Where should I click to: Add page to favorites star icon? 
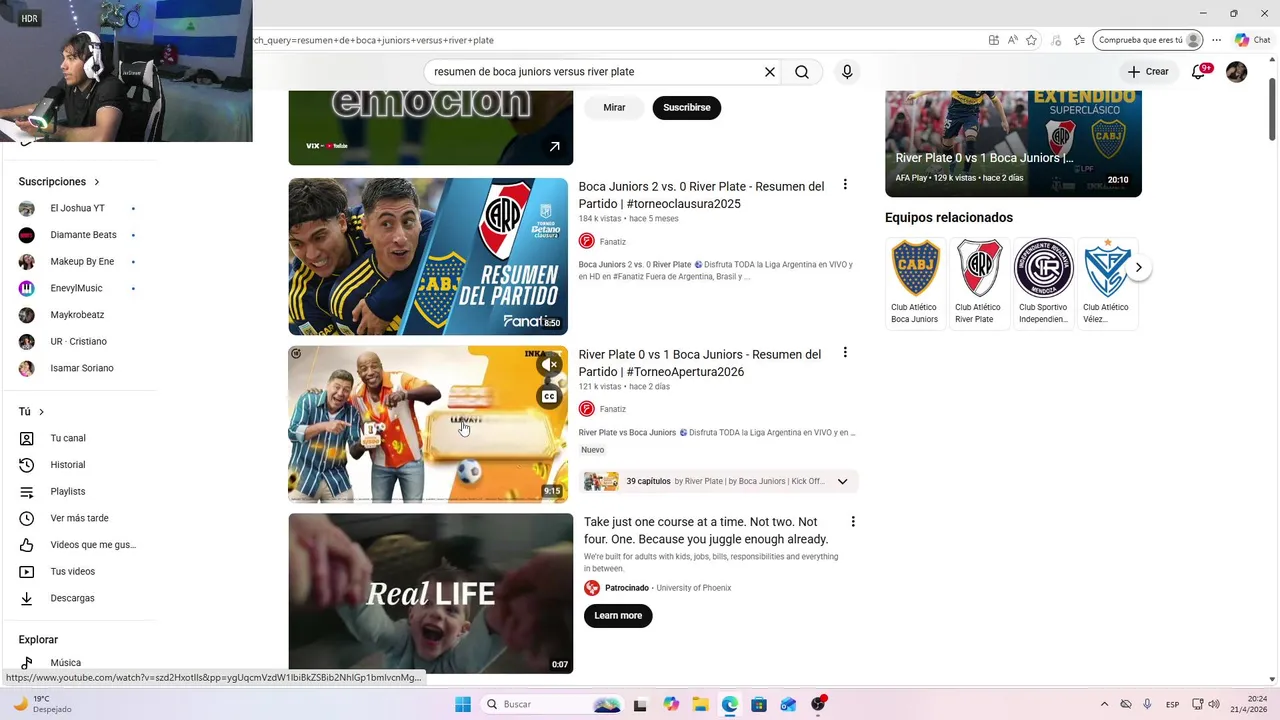[x=1031, y=40]
